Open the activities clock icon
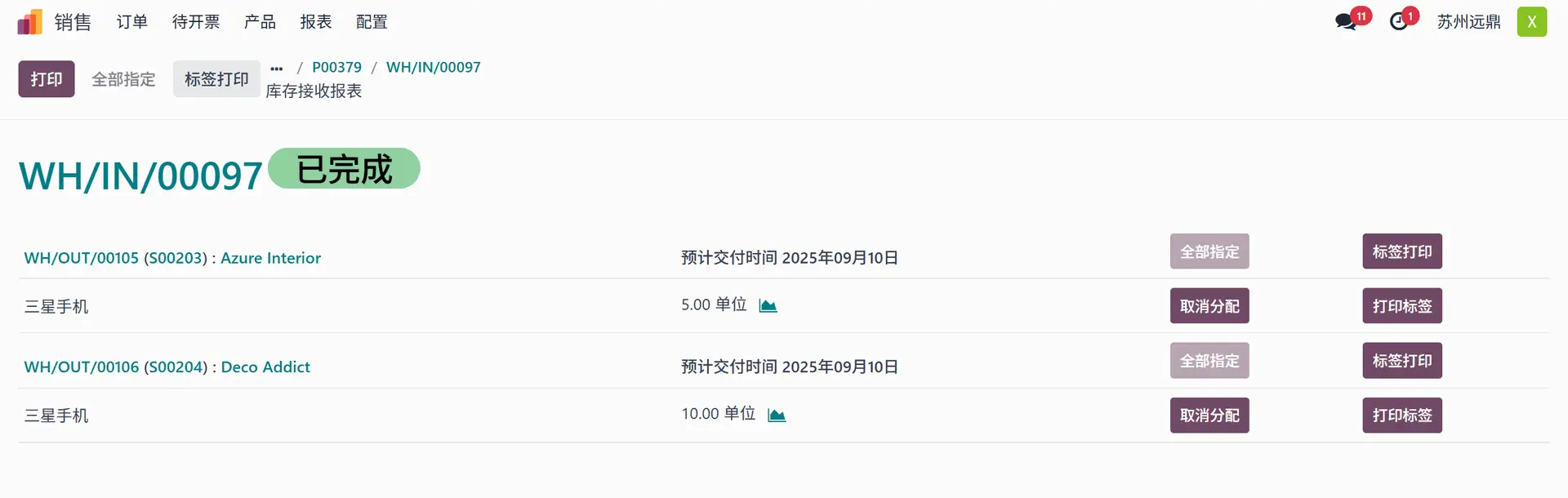The width and height of the screenshot is (1568, 498). [x=1399, y=22]
